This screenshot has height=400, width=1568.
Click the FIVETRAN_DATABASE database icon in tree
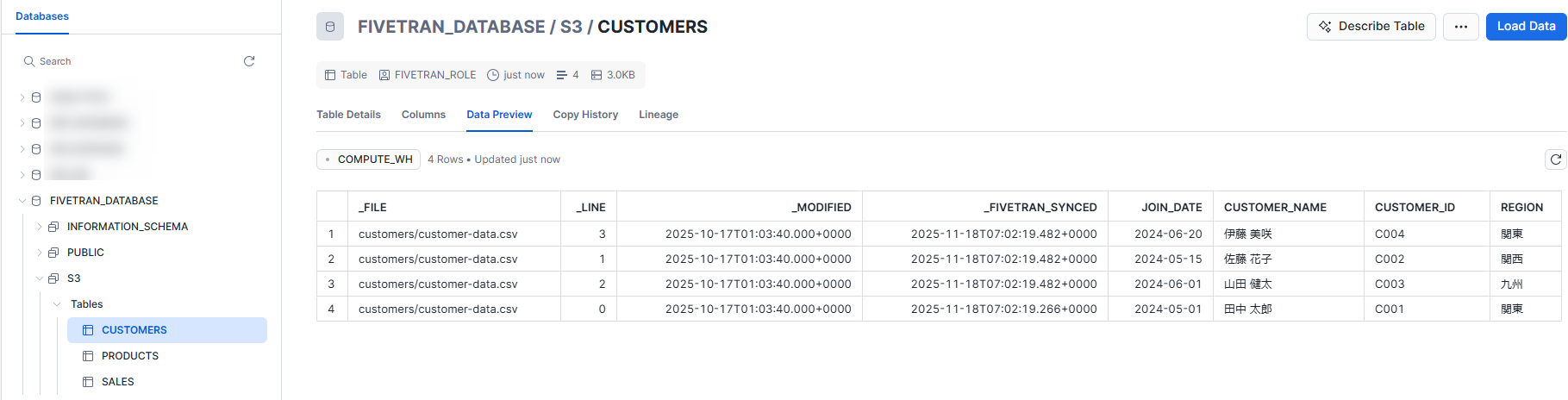(36, 201)
